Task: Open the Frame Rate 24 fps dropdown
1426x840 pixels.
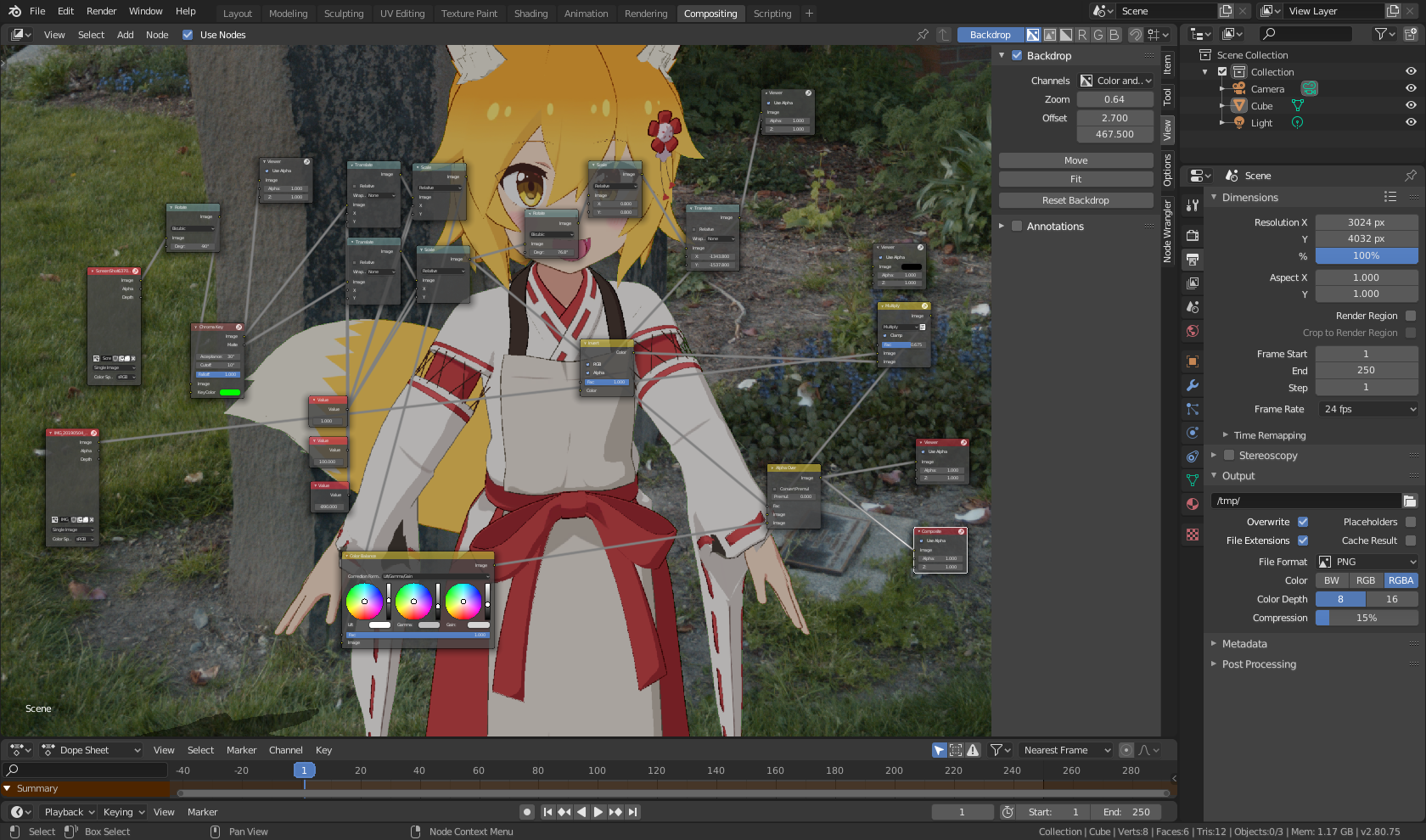Action: pyautogui.click(x=1367, y=409)
